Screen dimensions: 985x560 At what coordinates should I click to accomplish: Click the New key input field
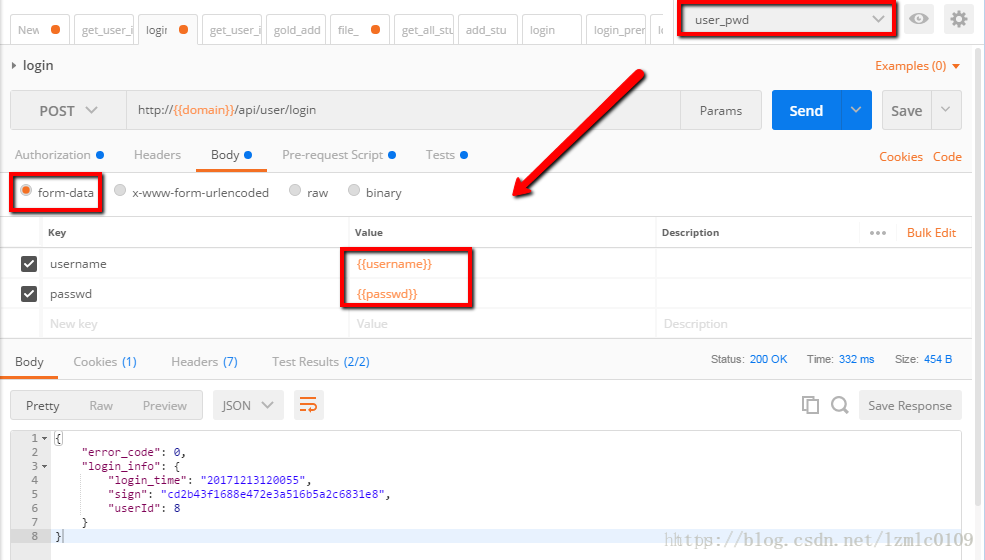(195, 324)
